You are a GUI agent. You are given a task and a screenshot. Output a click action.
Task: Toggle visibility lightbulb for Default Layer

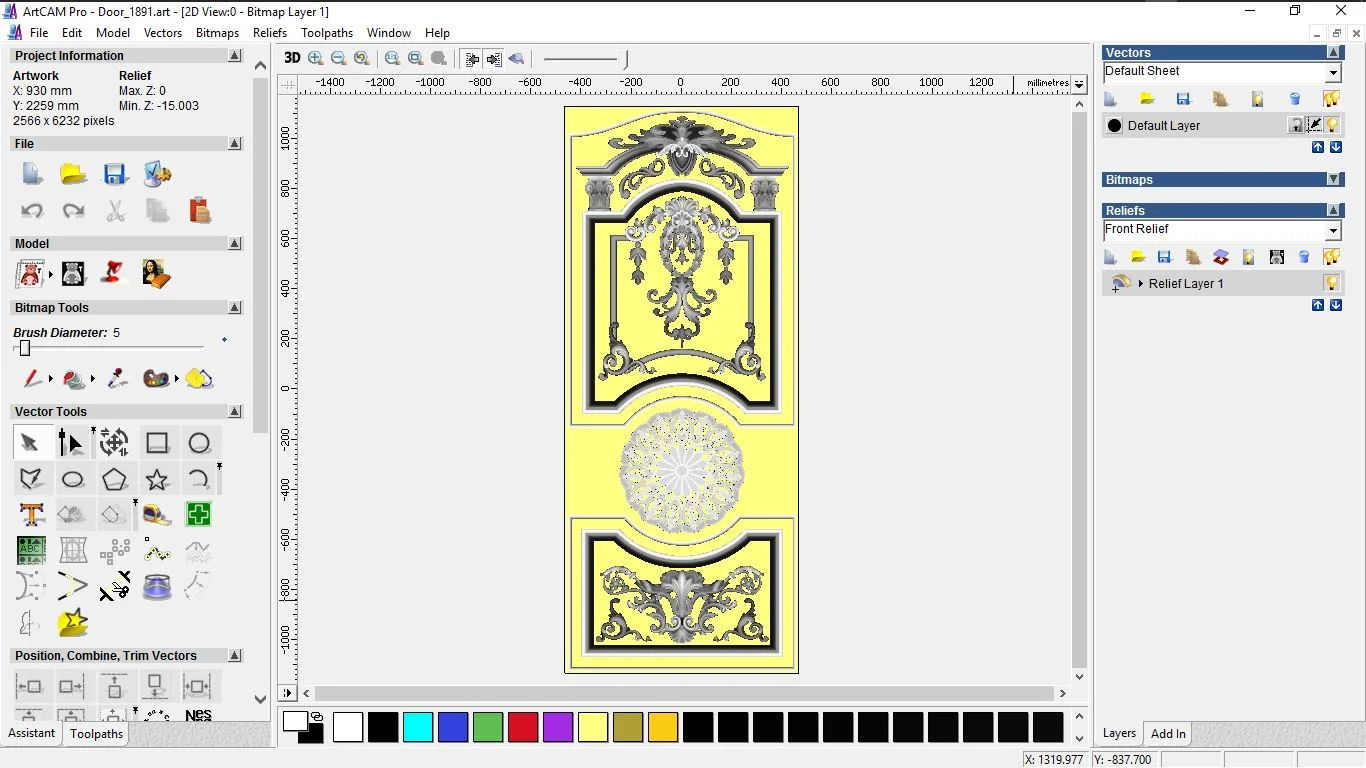coord(1332,125)
